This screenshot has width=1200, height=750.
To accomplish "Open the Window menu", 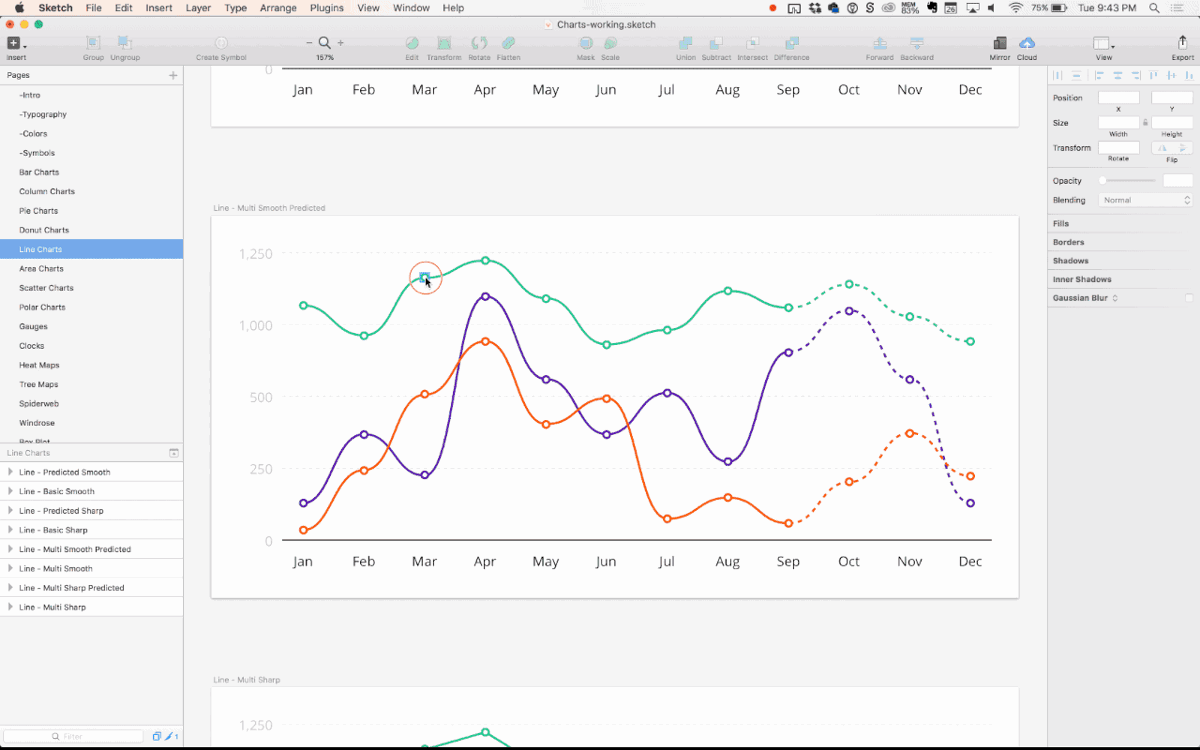I will 411,8.
